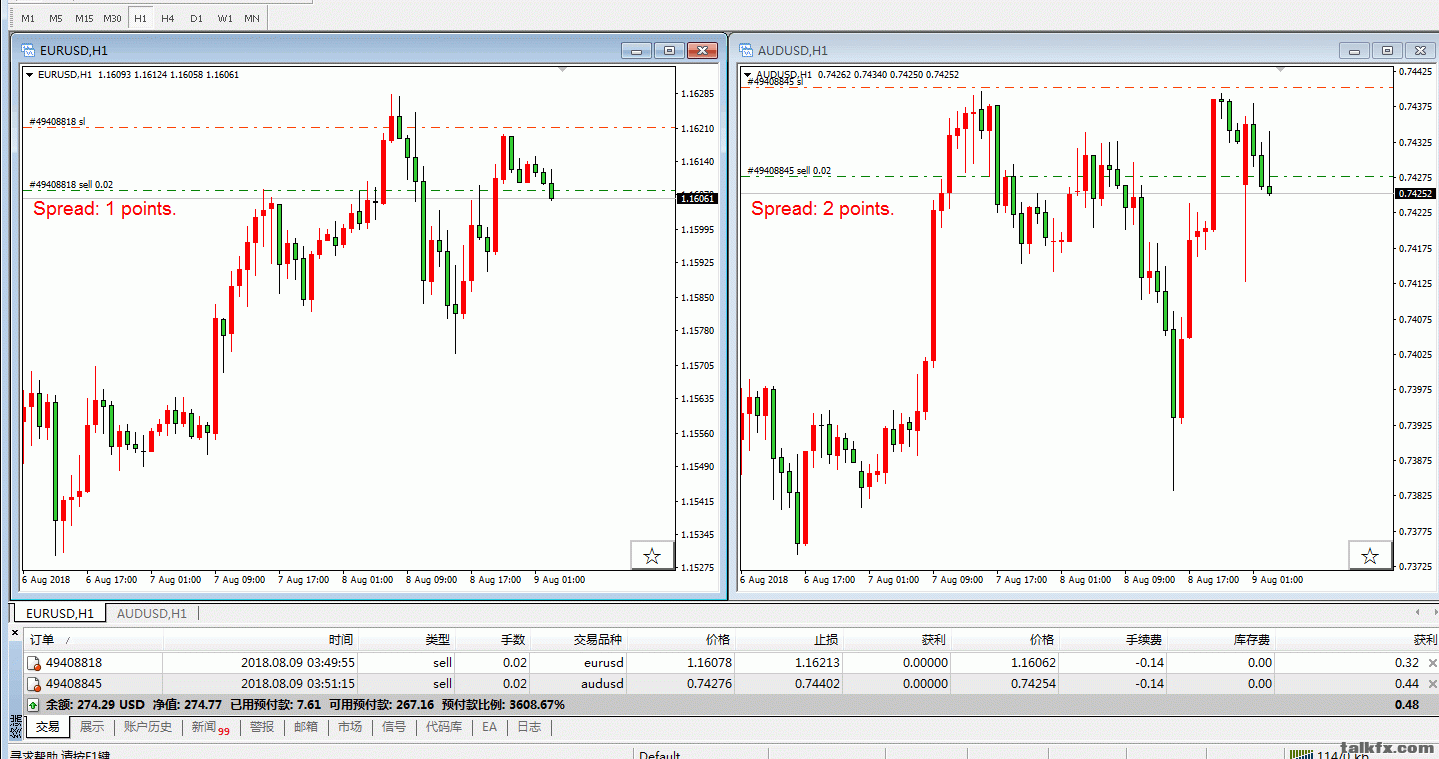
Task: Sort orders by 手数 column header
Action: click(x=513, y=640)
